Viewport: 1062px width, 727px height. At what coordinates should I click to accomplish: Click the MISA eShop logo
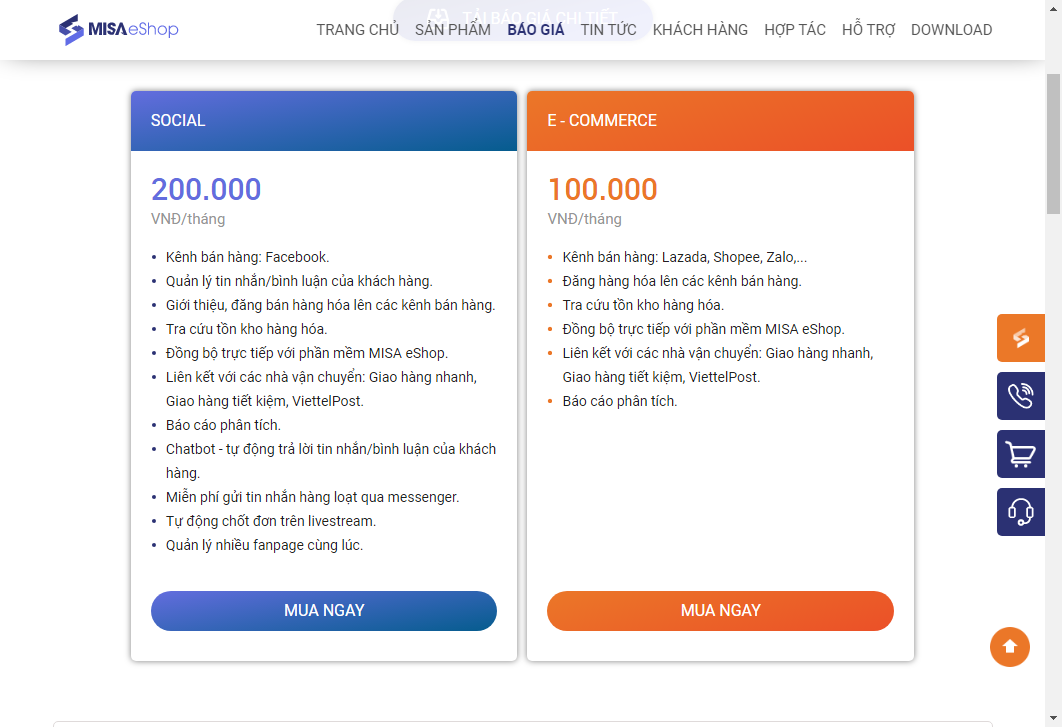(118, 30)
